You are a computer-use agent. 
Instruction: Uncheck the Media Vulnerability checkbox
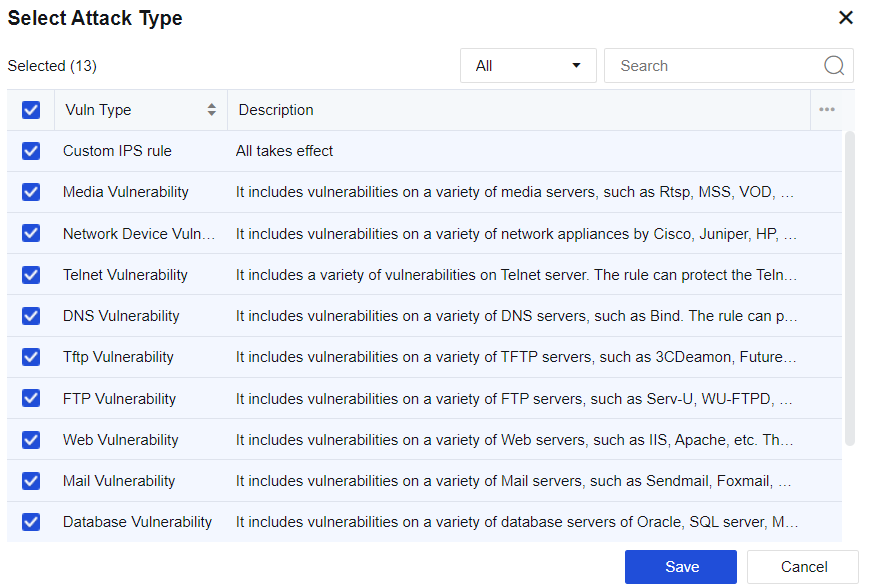(31, 192)
